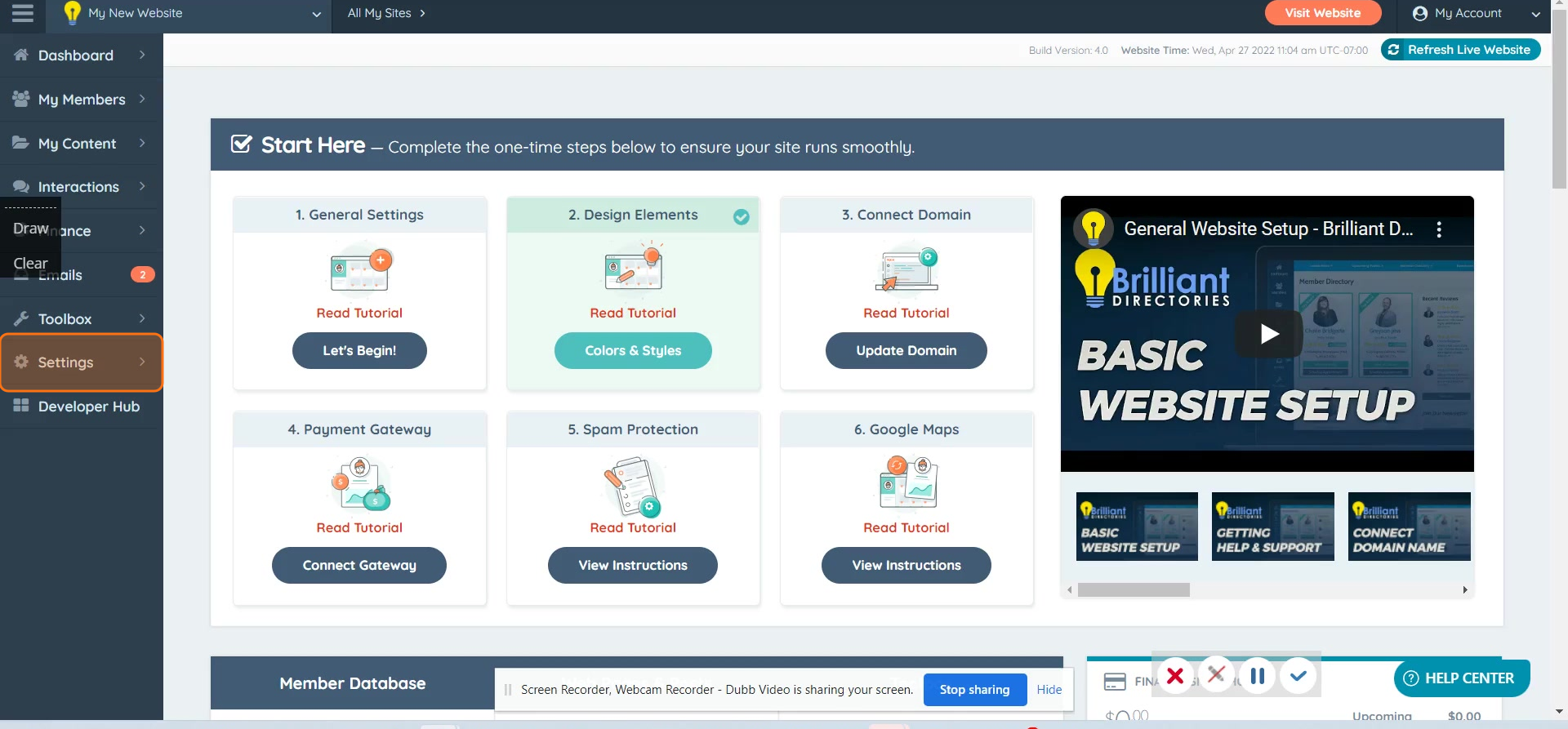
Task: Click the Let's Begin! button
Action: click(359, 350)
